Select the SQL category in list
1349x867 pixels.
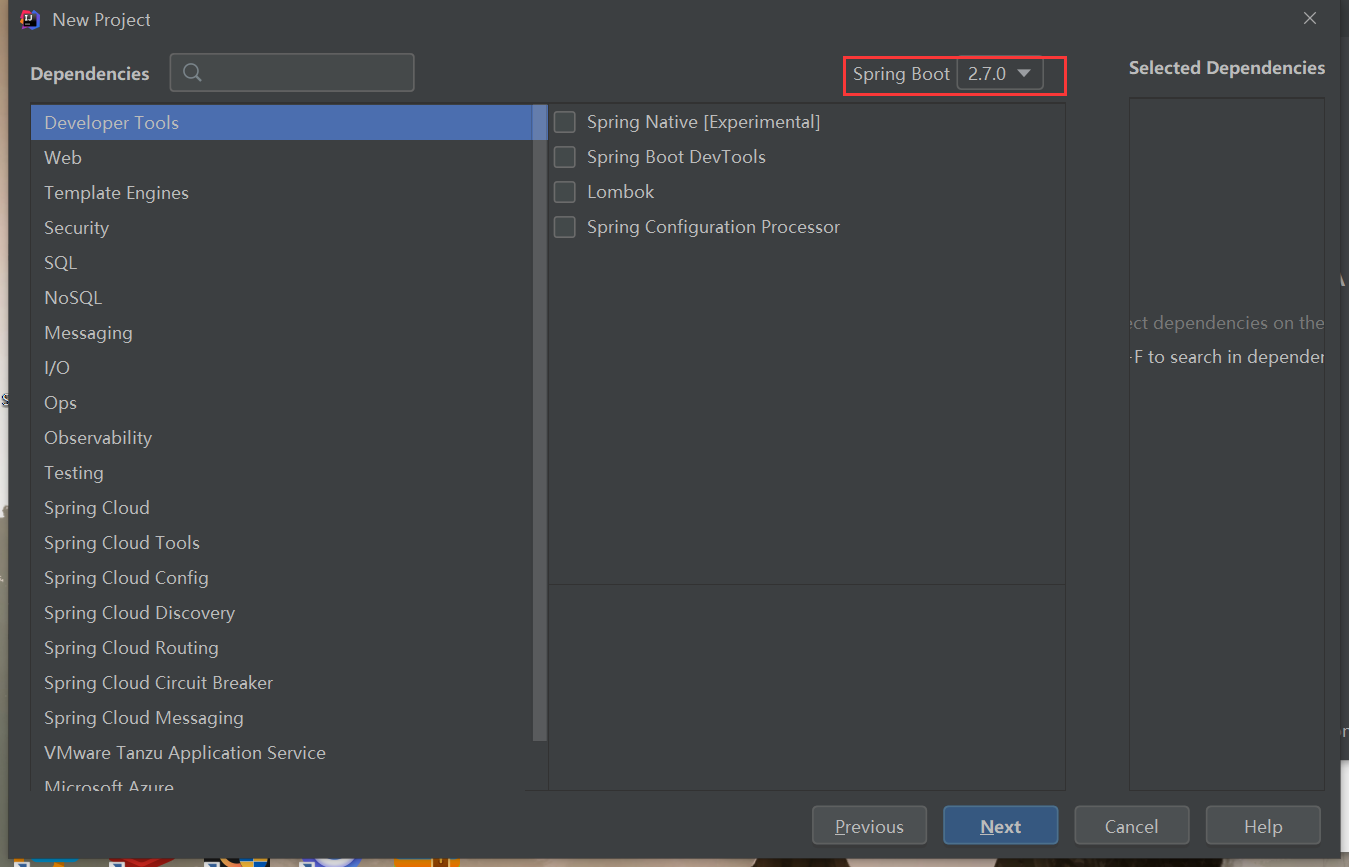[60, 263]
